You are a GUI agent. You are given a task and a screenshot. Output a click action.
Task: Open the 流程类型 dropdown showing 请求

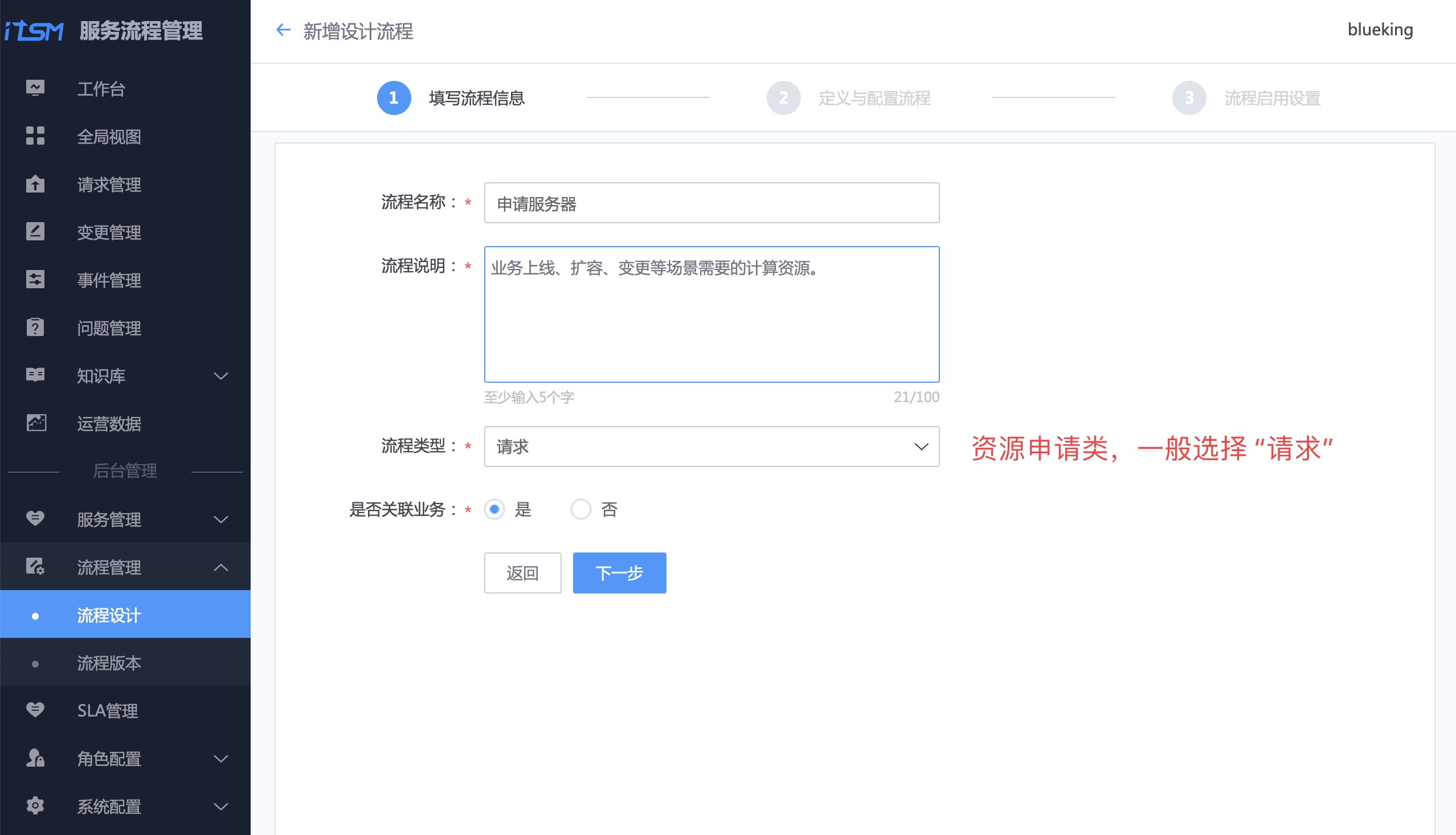pyautogui.click(x=711, y=446)
